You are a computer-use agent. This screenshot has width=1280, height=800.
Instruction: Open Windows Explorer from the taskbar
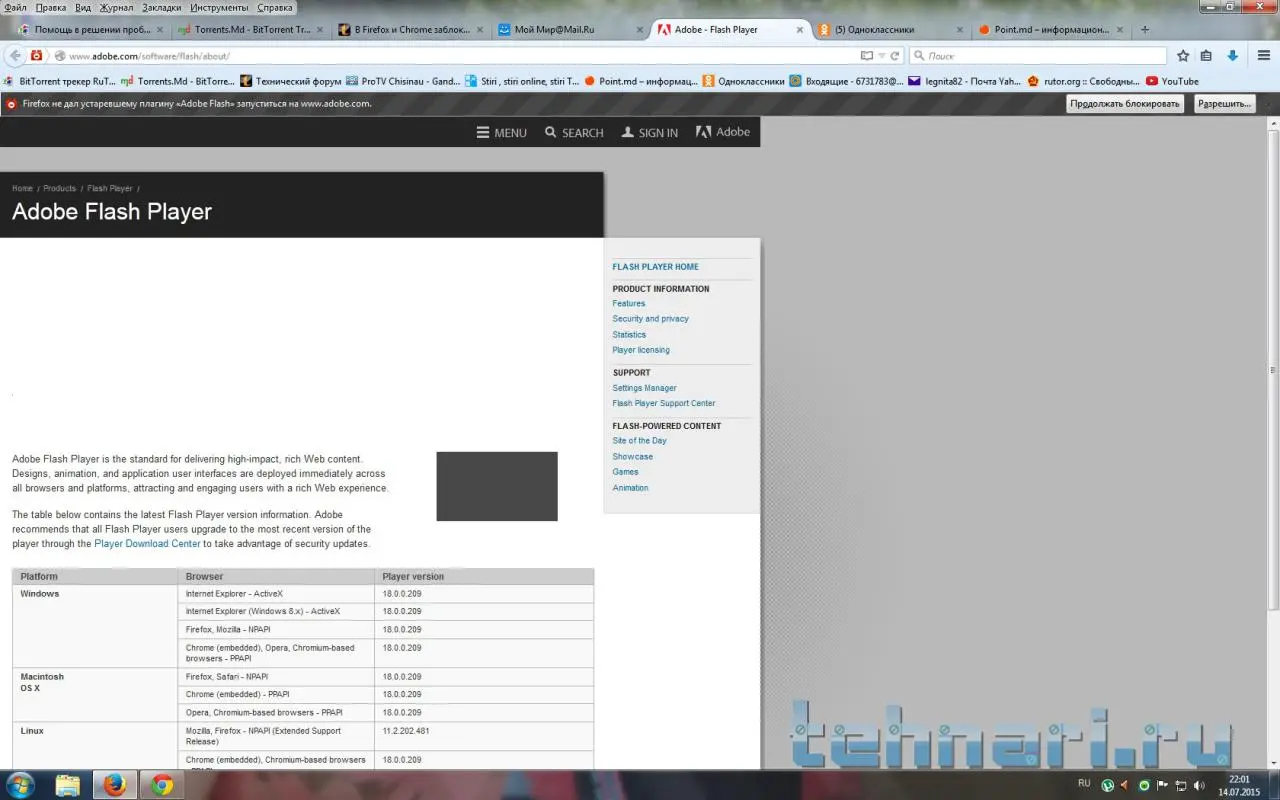coord(68,784)
